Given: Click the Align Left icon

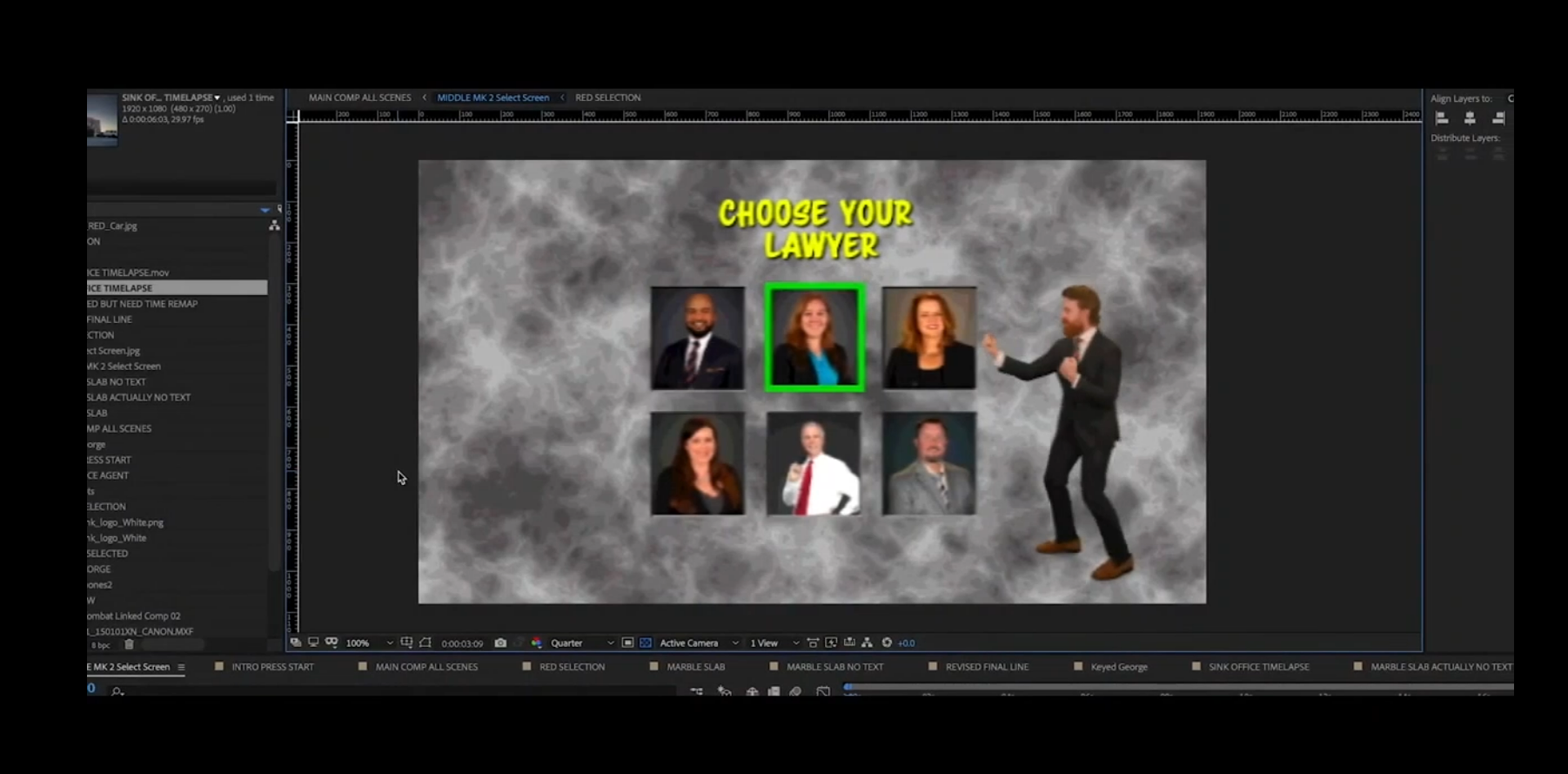Looking at the screenshot, I should 1442,118.
